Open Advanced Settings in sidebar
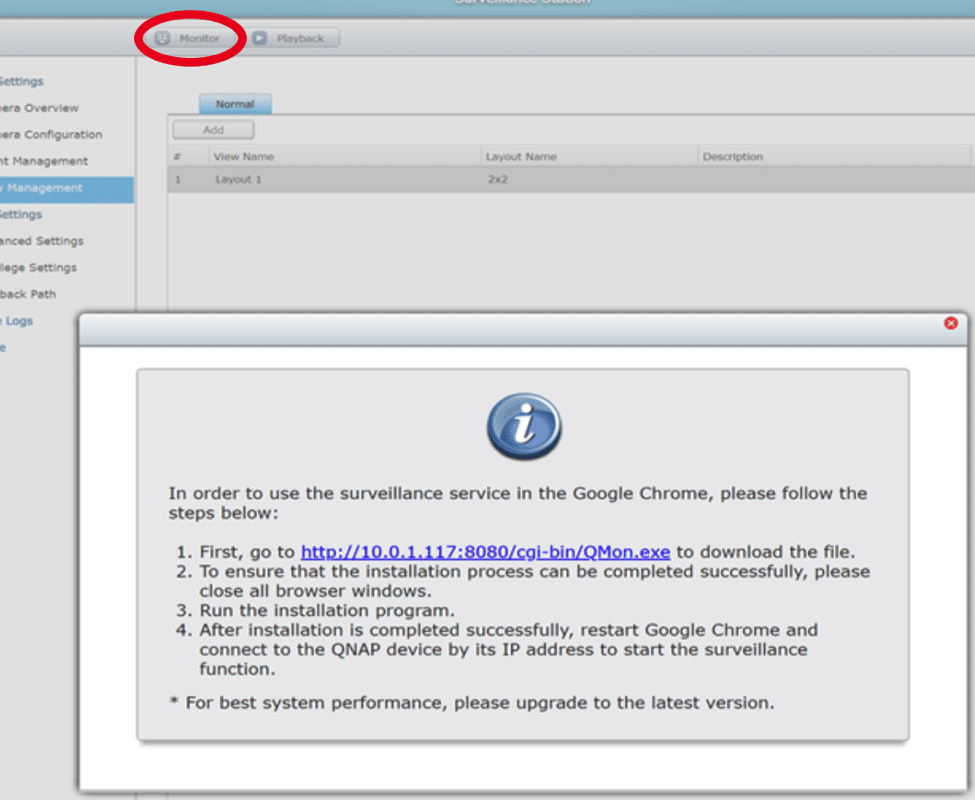 click(42, 241)
